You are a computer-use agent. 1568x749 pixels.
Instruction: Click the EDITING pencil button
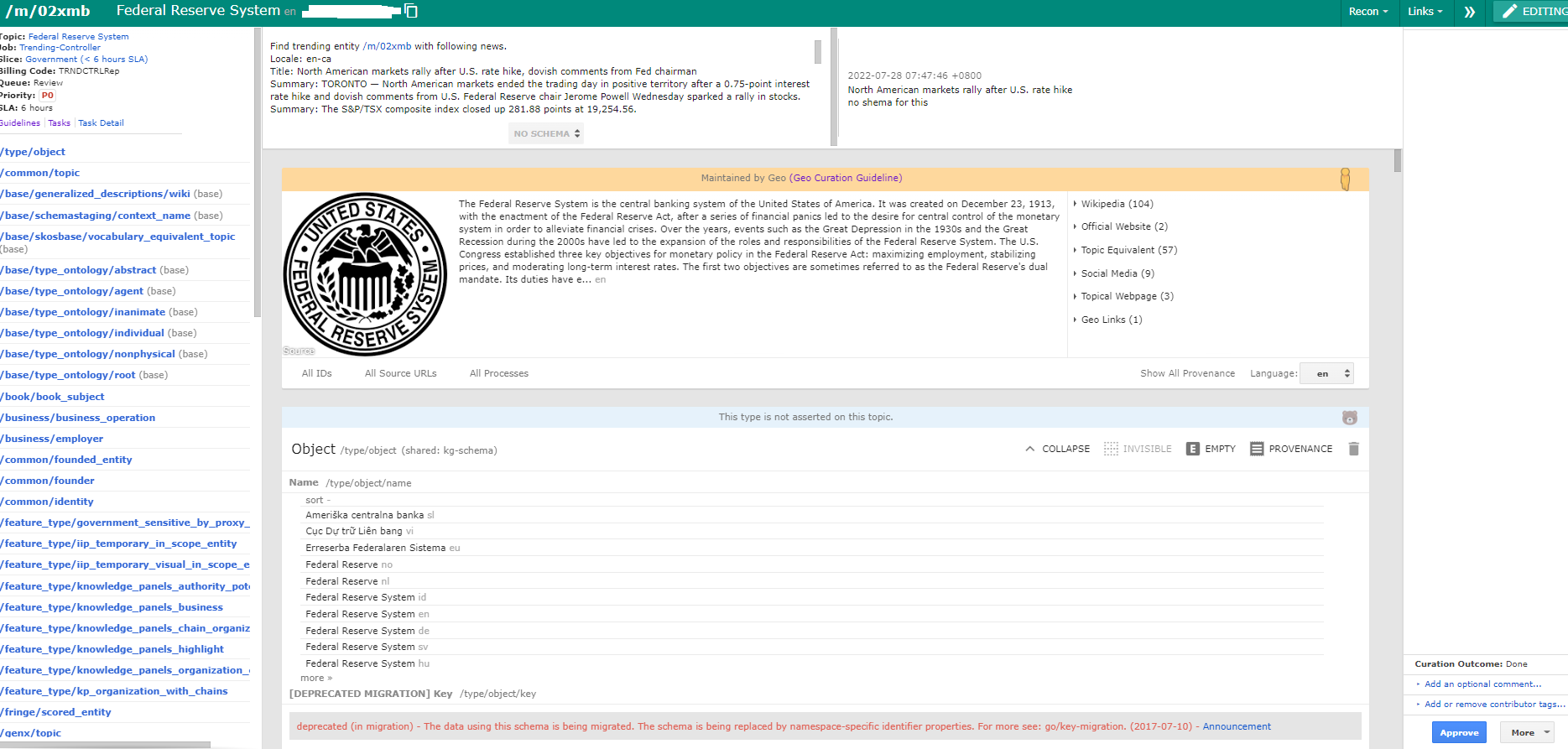1532,12
